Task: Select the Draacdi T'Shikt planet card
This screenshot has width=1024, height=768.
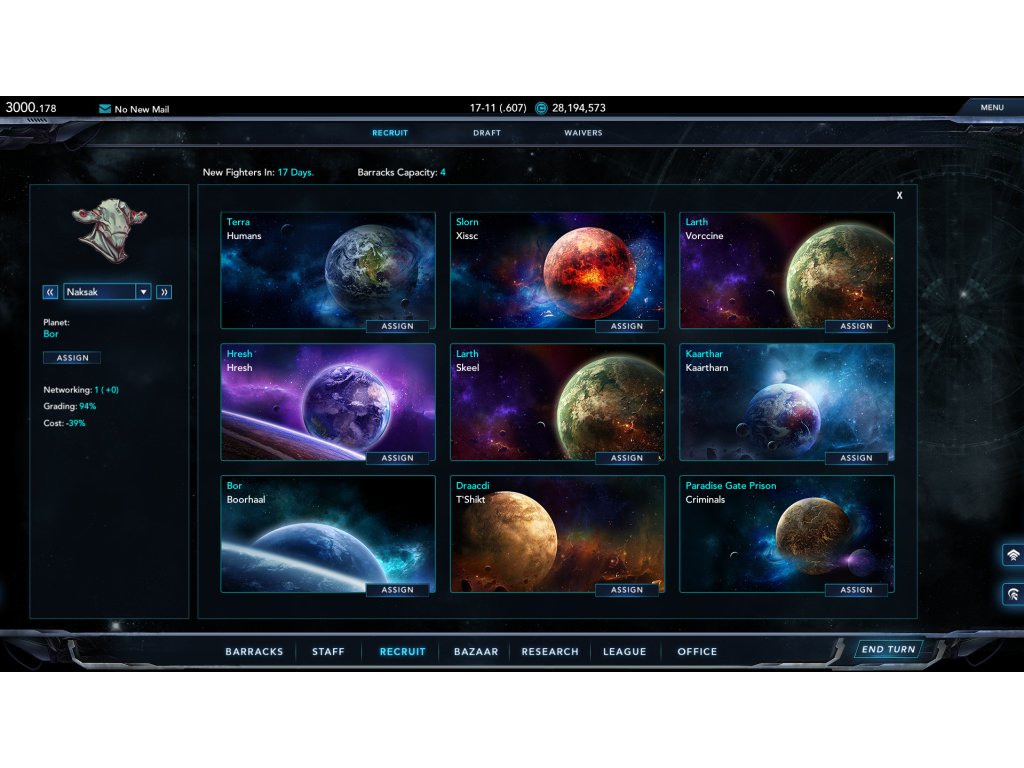Action: coord(557,534)
